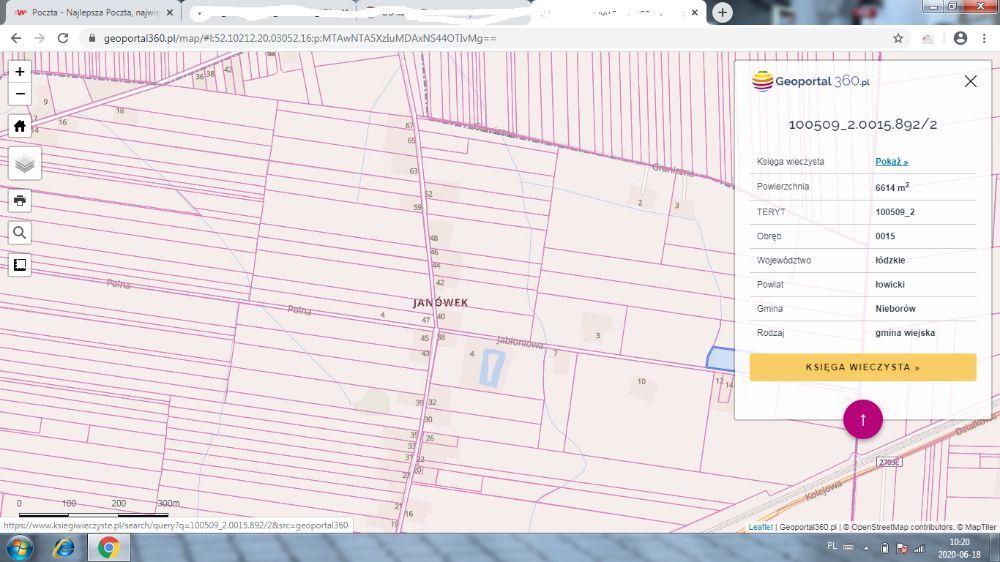1000x562 pixels.
Task: Click the Geoportal360.pl logo
Action: point(811,82)
